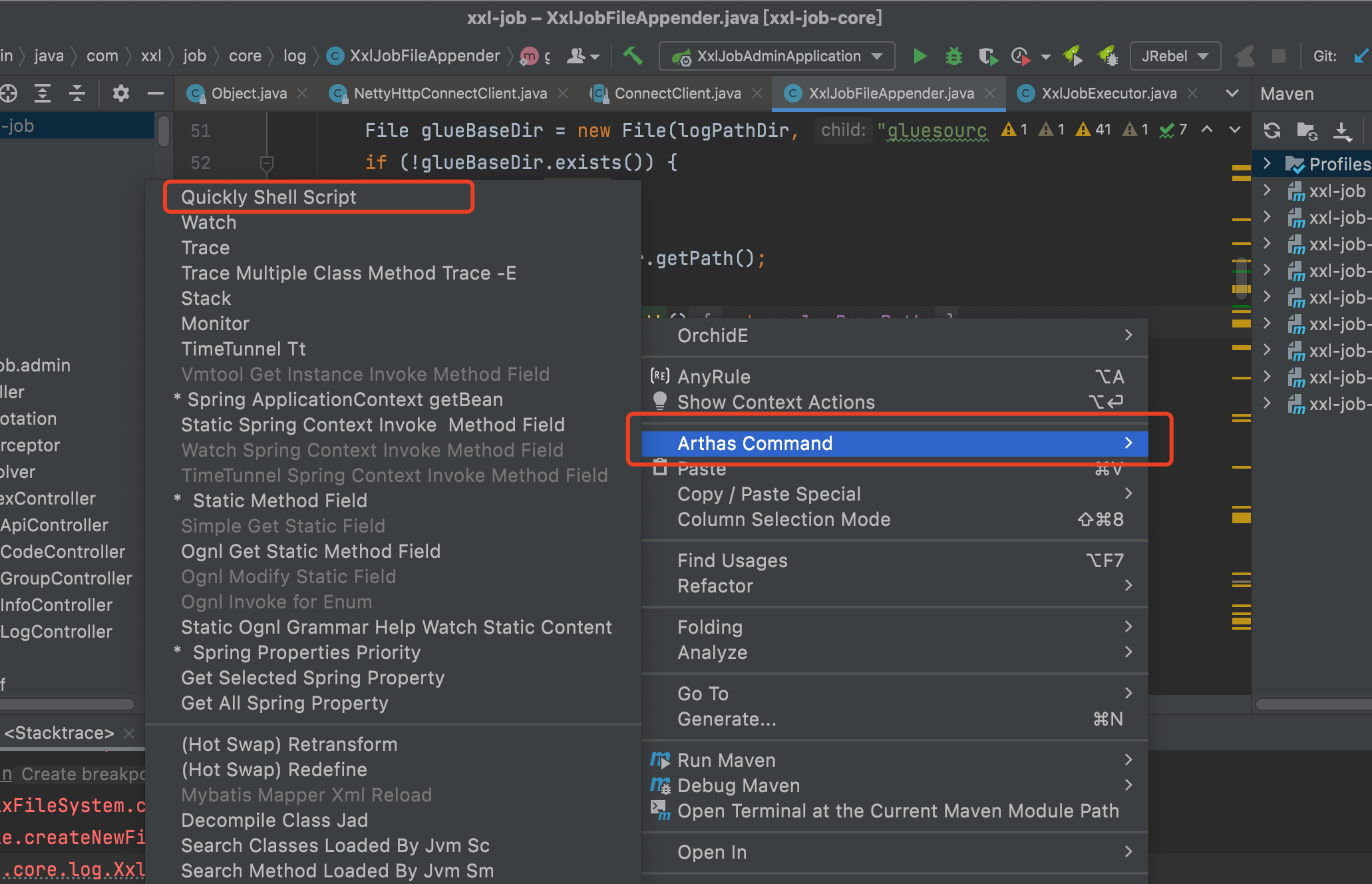Download Maven sources icon
This screenshot has width=1372, height=884.
click(x=1342, y=130)
